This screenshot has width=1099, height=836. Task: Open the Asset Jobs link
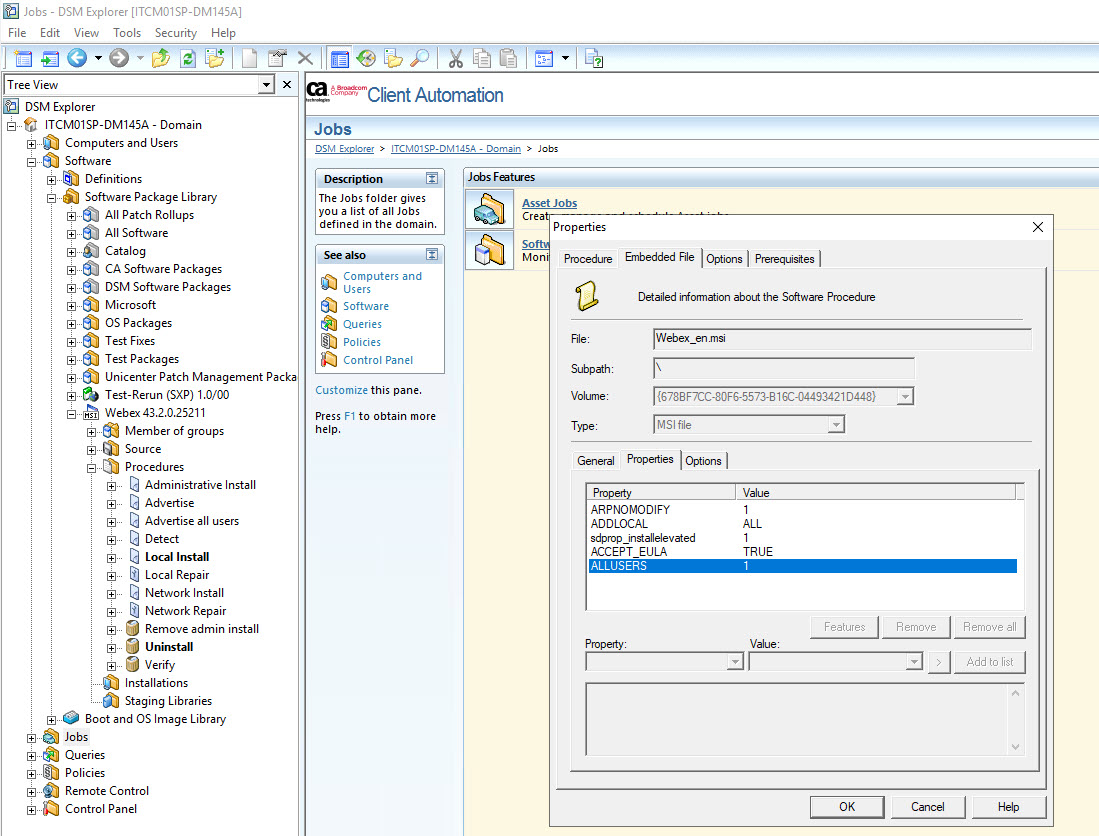[x=550, y=203]
